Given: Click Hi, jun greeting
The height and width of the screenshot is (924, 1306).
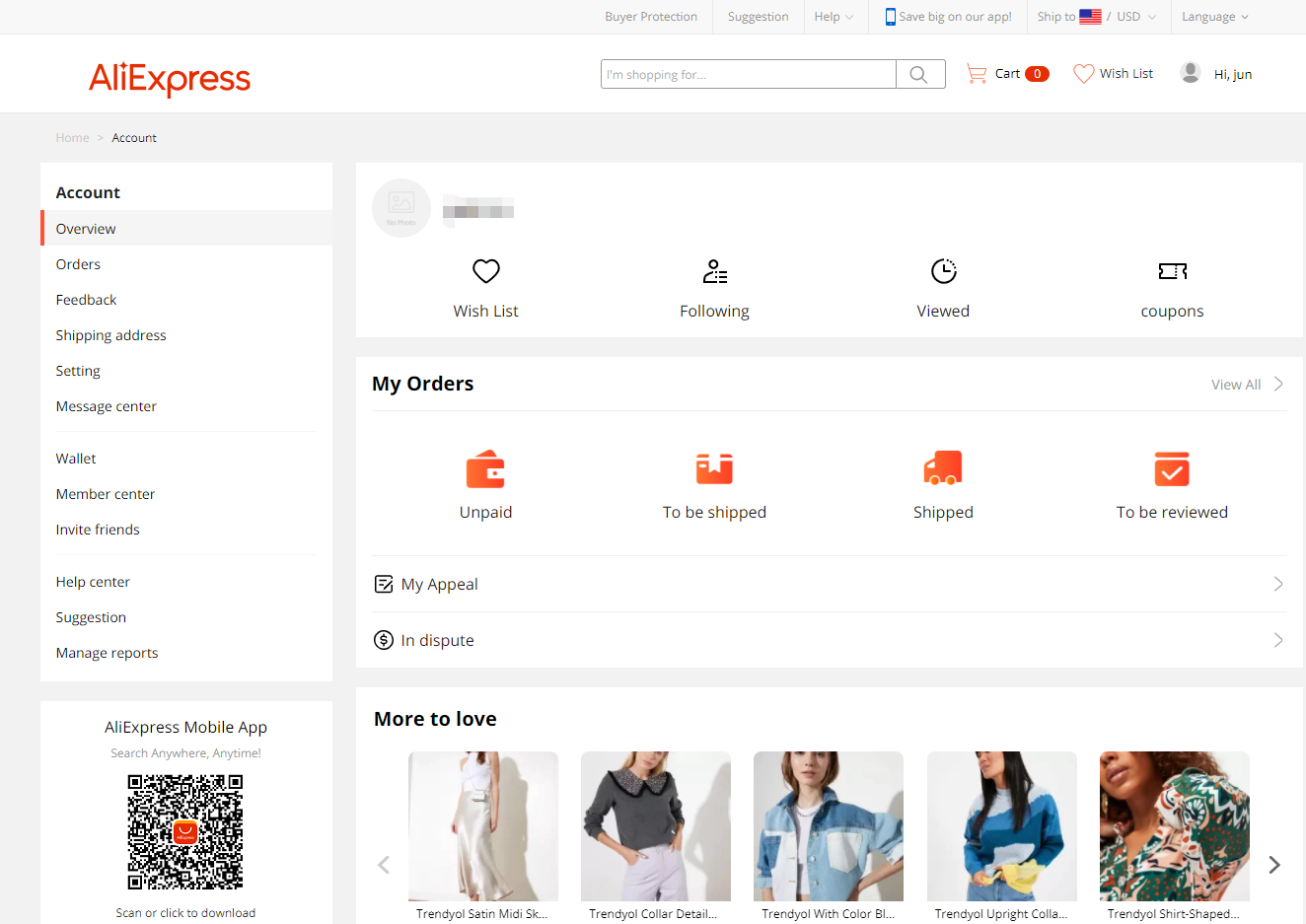Looking at the screenshot, I should [1233, 74].
